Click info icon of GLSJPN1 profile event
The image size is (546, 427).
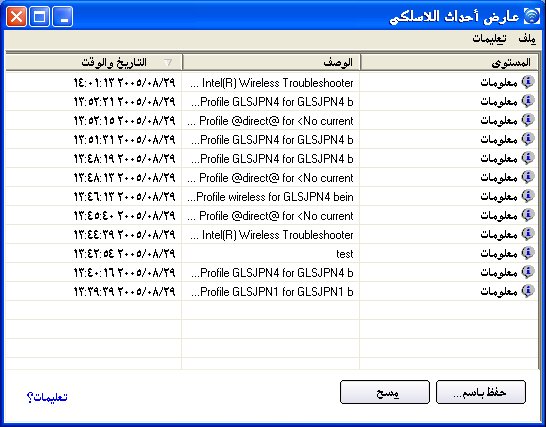(528, 291)
